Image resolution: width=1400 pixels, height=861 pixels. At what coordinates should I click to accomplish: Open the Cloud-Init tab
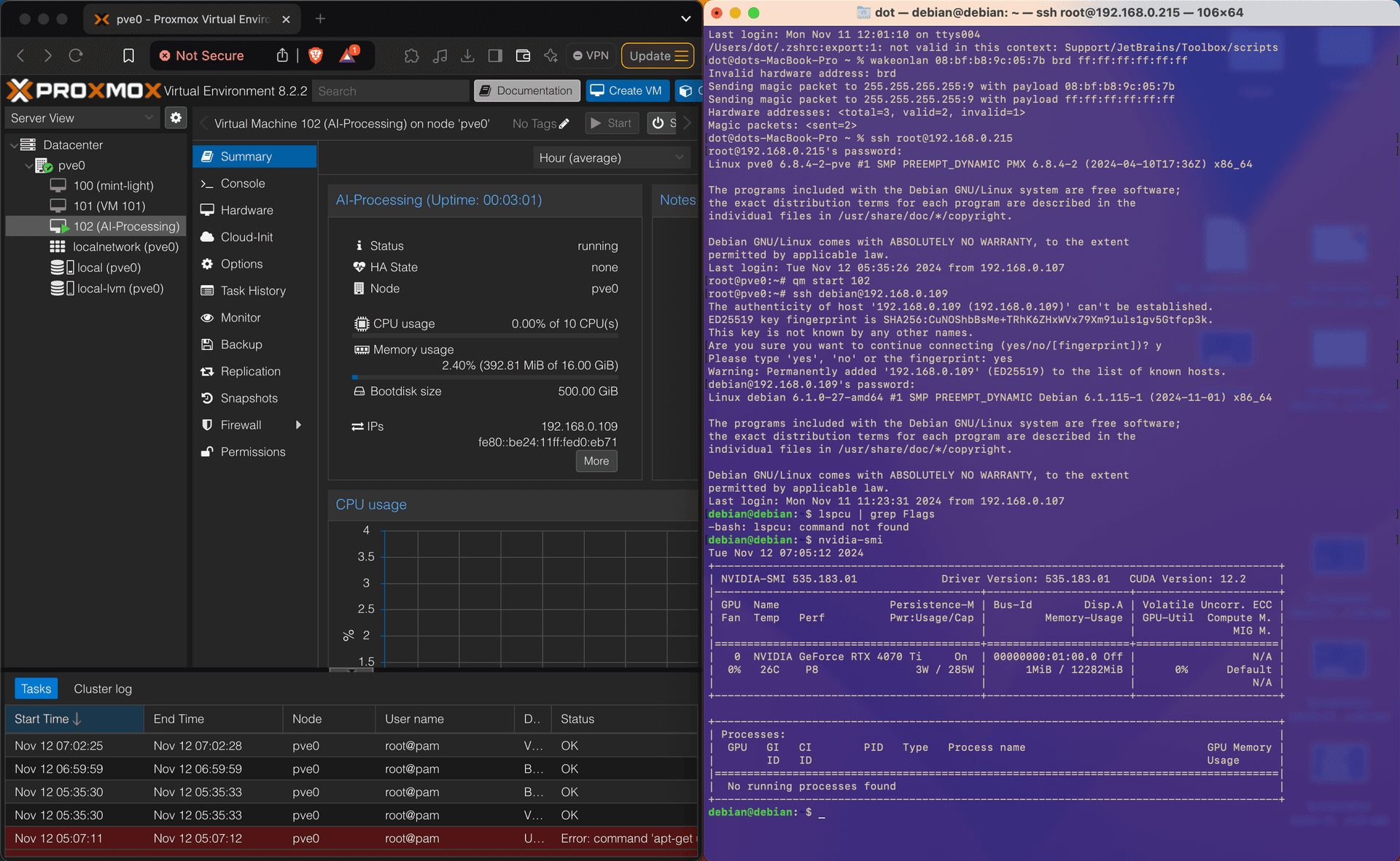254,237
